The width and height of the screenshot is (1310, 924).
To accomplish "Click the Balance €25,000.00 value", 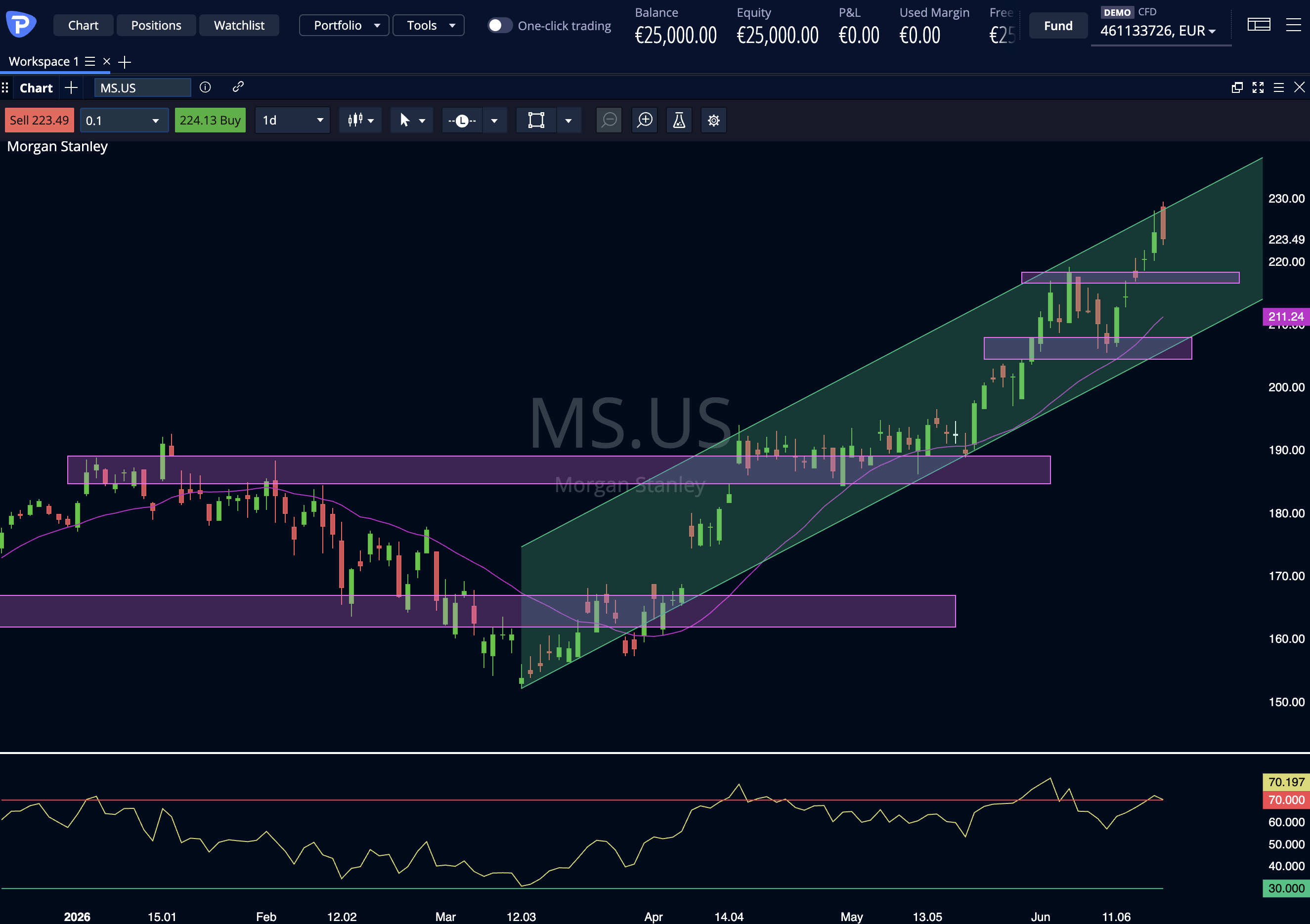I will pos(676,36).
